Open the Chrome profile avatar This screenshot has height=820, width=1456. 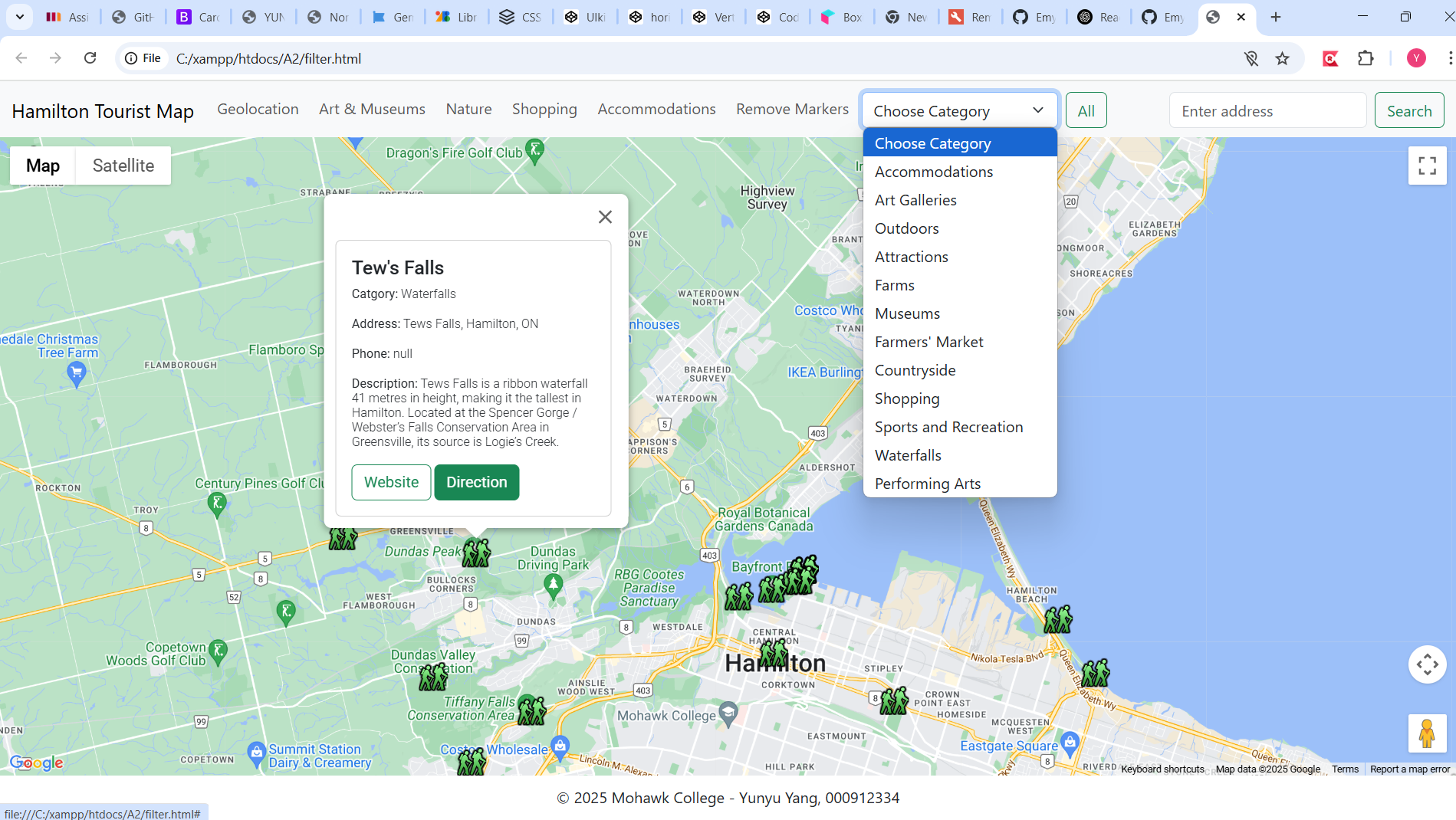point(1416,58)
